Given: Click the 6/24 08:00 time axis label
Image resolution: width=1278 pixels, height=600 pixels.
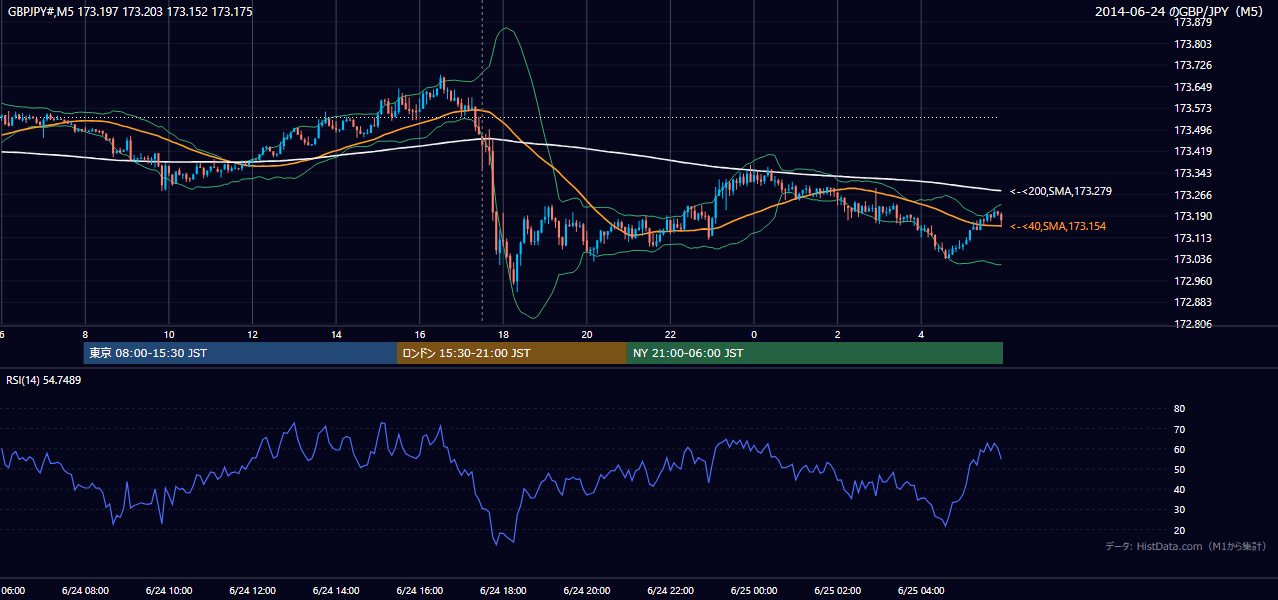Looking at the screenshot, I should [x=85, y=591].
